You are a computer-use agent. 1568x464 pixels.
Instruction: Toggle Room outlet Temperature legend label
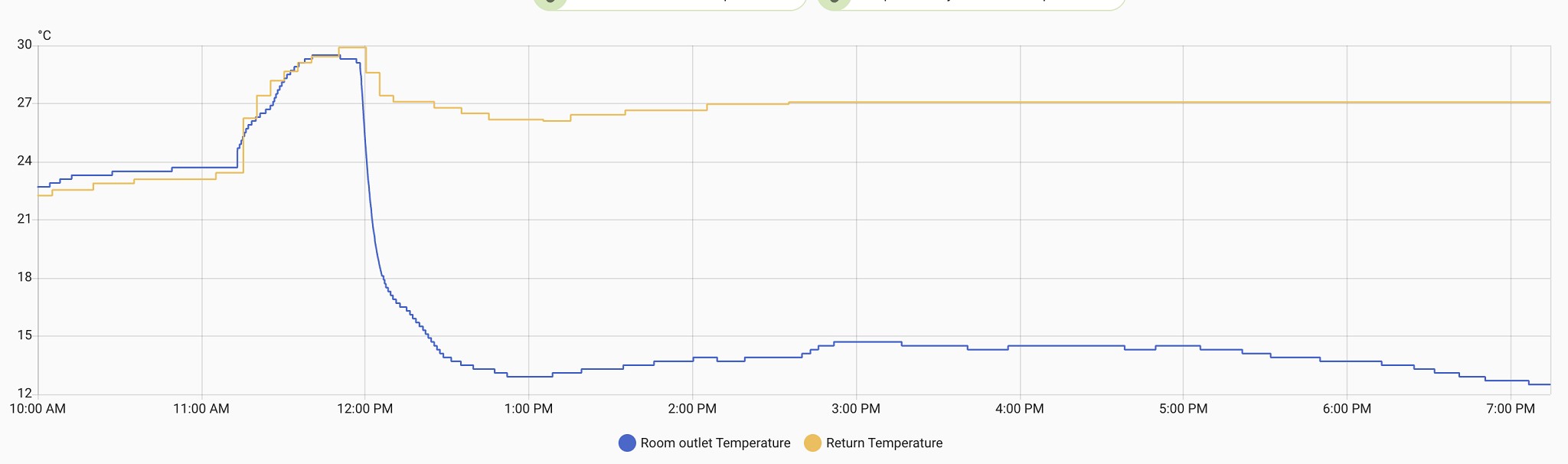click(x=715, y=443)
